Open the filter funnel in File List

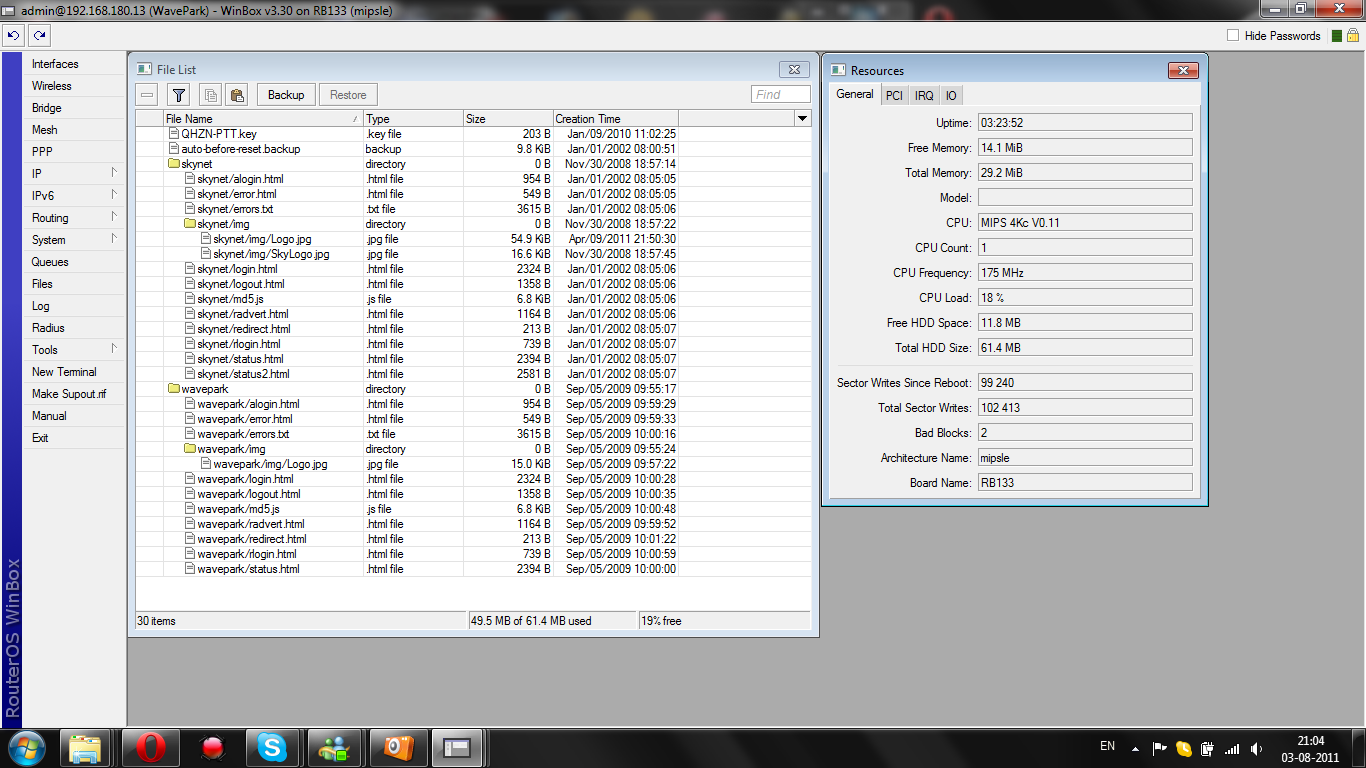coord(179,95)
